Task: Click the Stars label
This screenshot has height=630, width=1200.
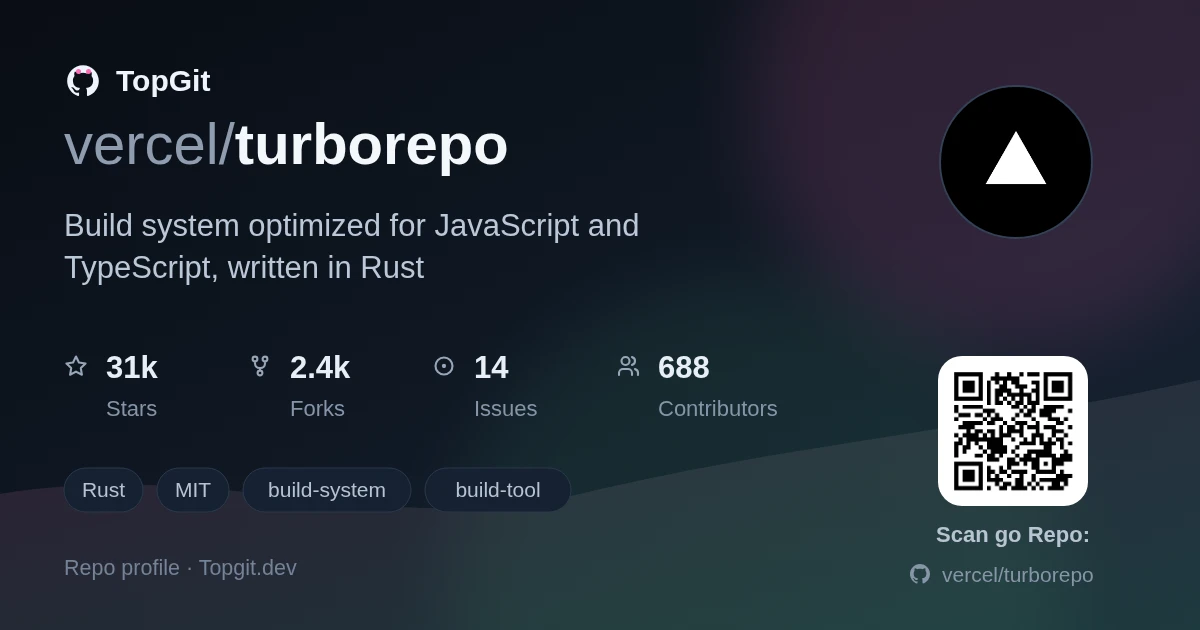Action: coord(131,408)
